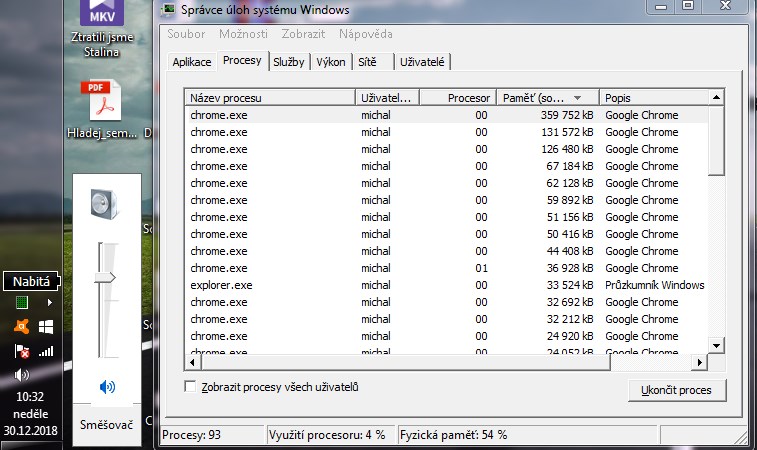Click Průzkumník Windows description cell
The height and width of the screenshot is (450, 757).
click(x=655, y=285)
